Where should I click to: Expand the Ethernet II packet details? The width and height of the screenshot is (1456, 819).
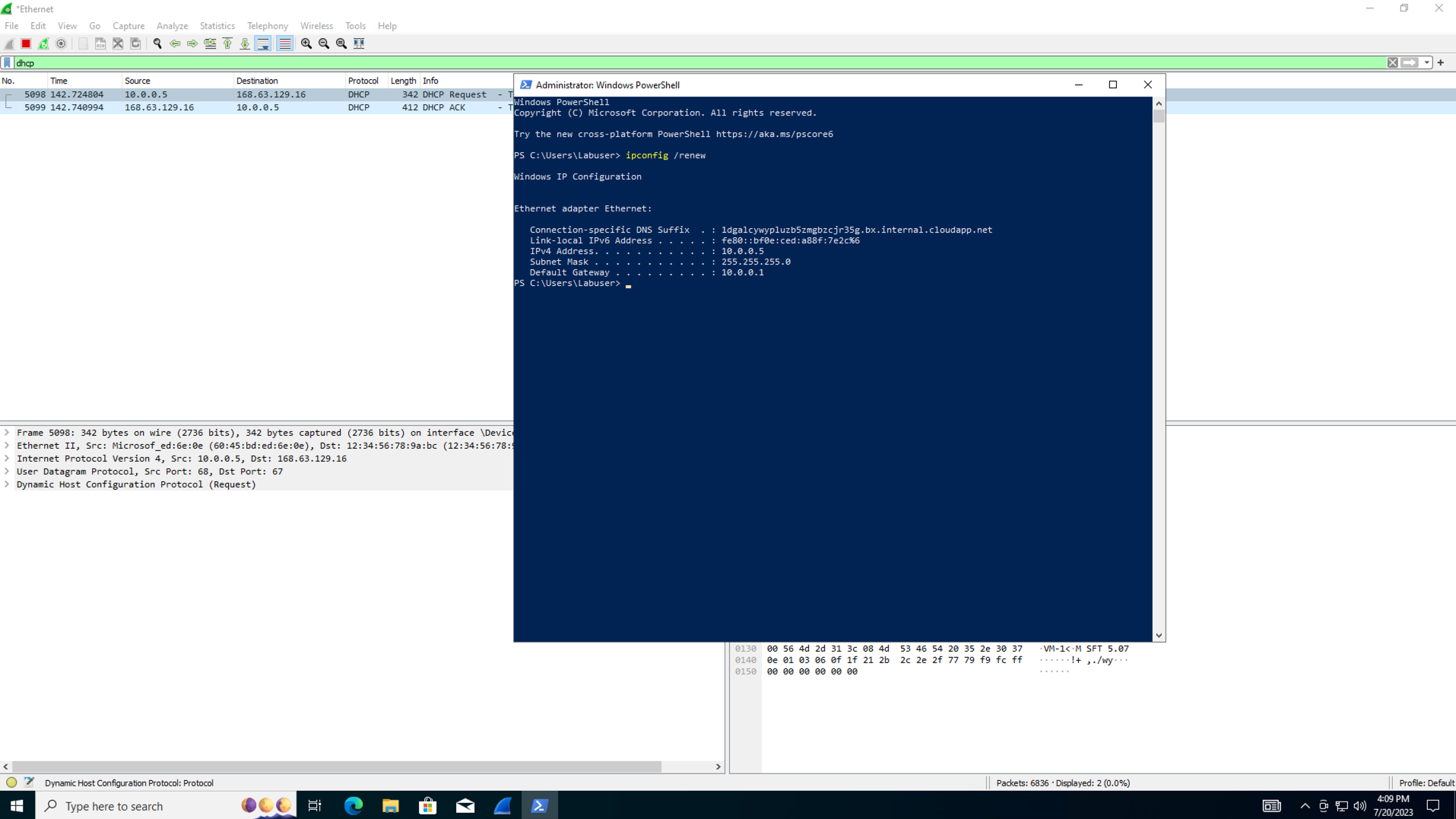pyautogui.click(x=7, y=446)
